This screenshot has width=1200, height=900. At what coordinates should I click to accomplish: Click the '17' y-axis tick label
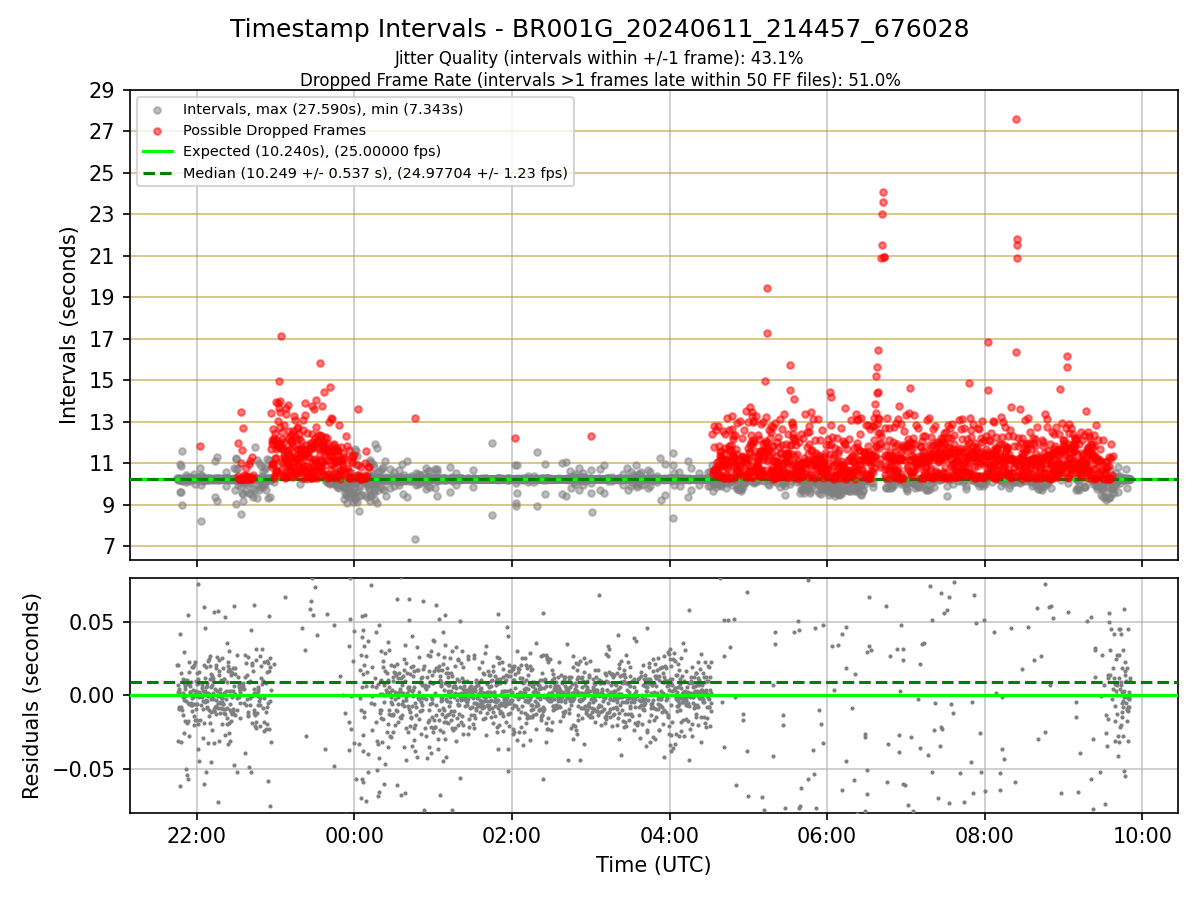tap(103, 339)
